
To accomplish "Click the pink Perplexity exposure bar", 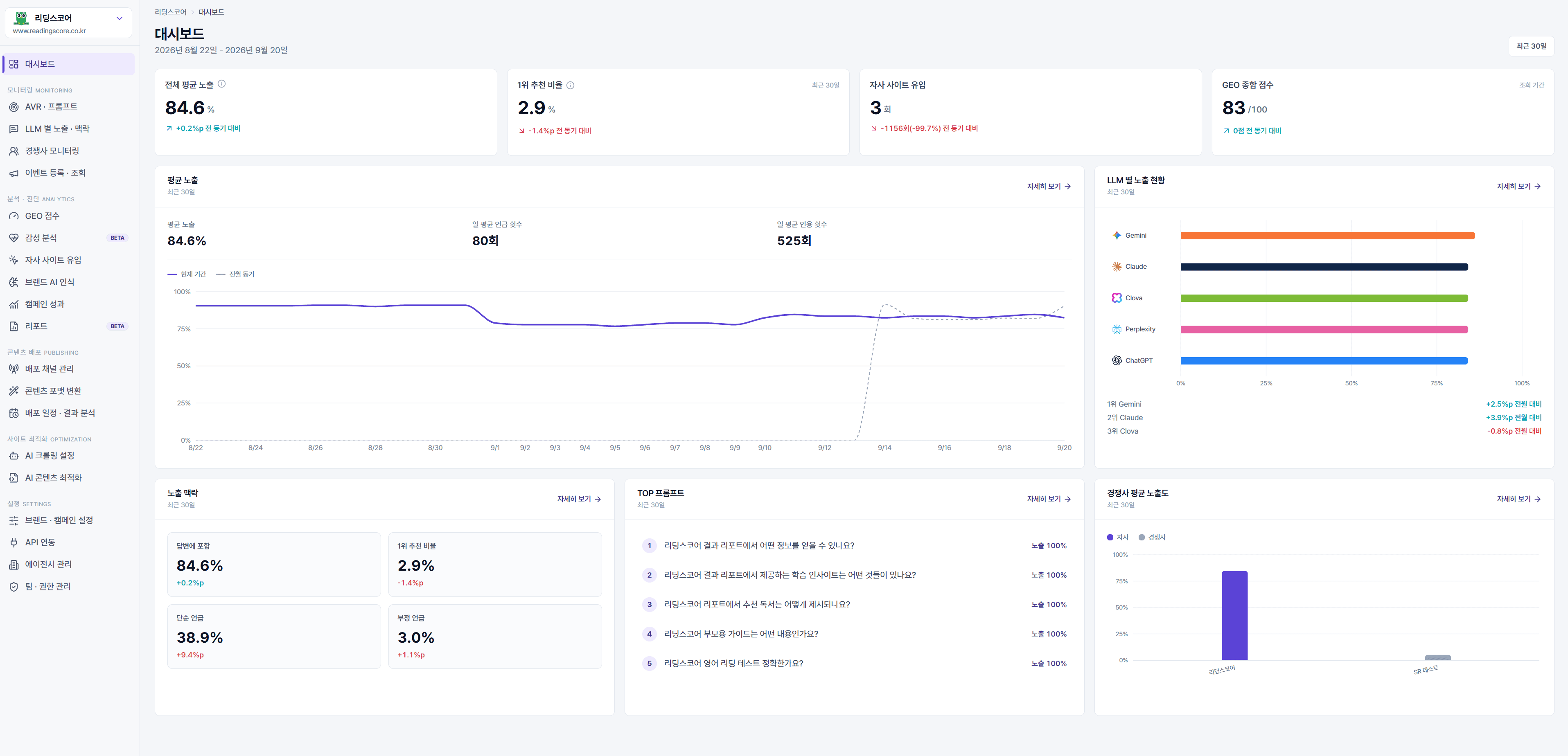I will click(x=1324, y=330).
